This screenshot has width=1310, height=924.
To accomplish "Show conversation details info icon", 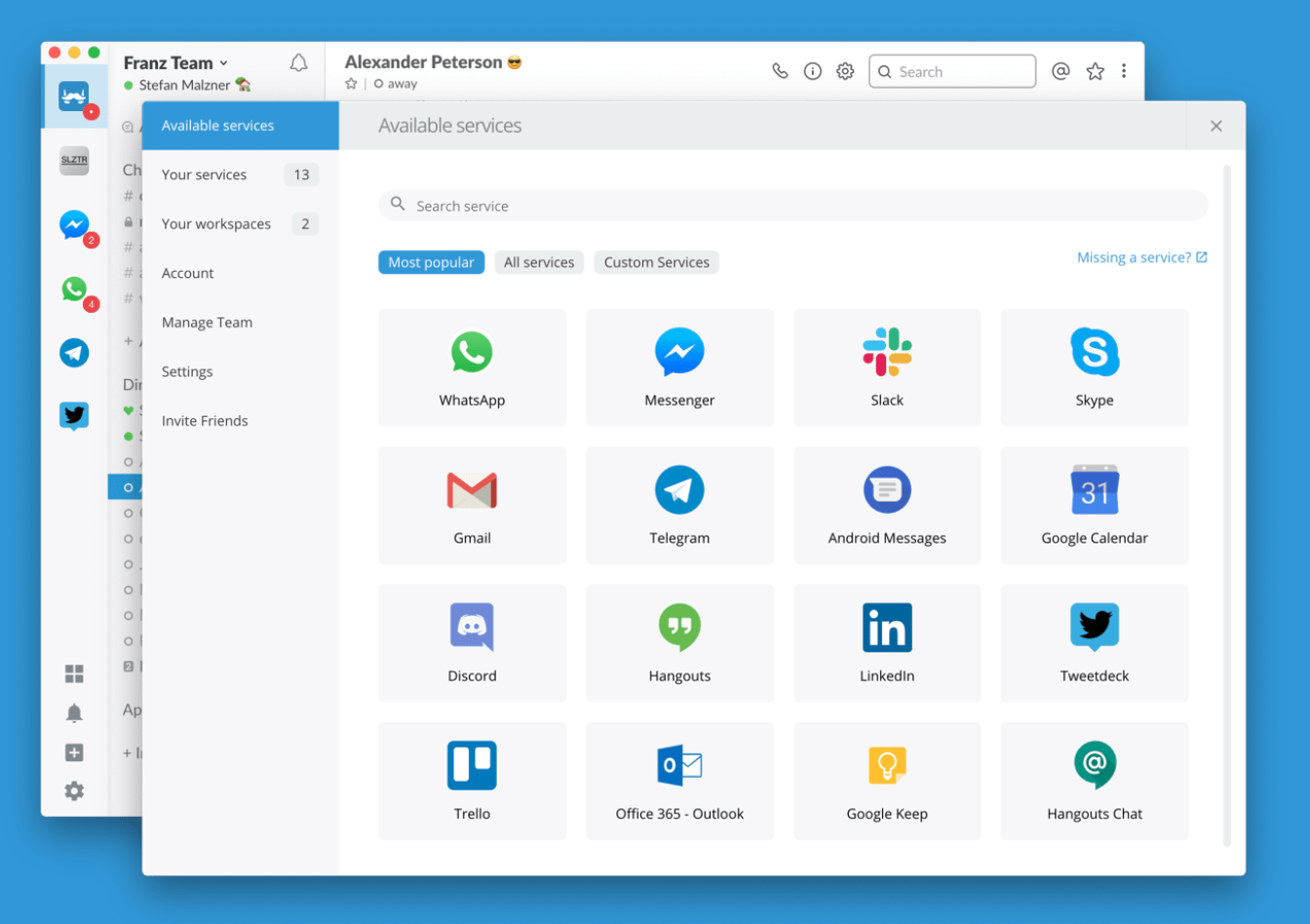I will (x=813, y=71).
